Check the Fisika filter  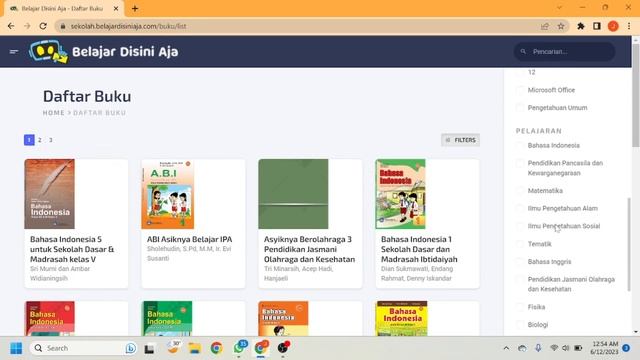tap(520, 307)
